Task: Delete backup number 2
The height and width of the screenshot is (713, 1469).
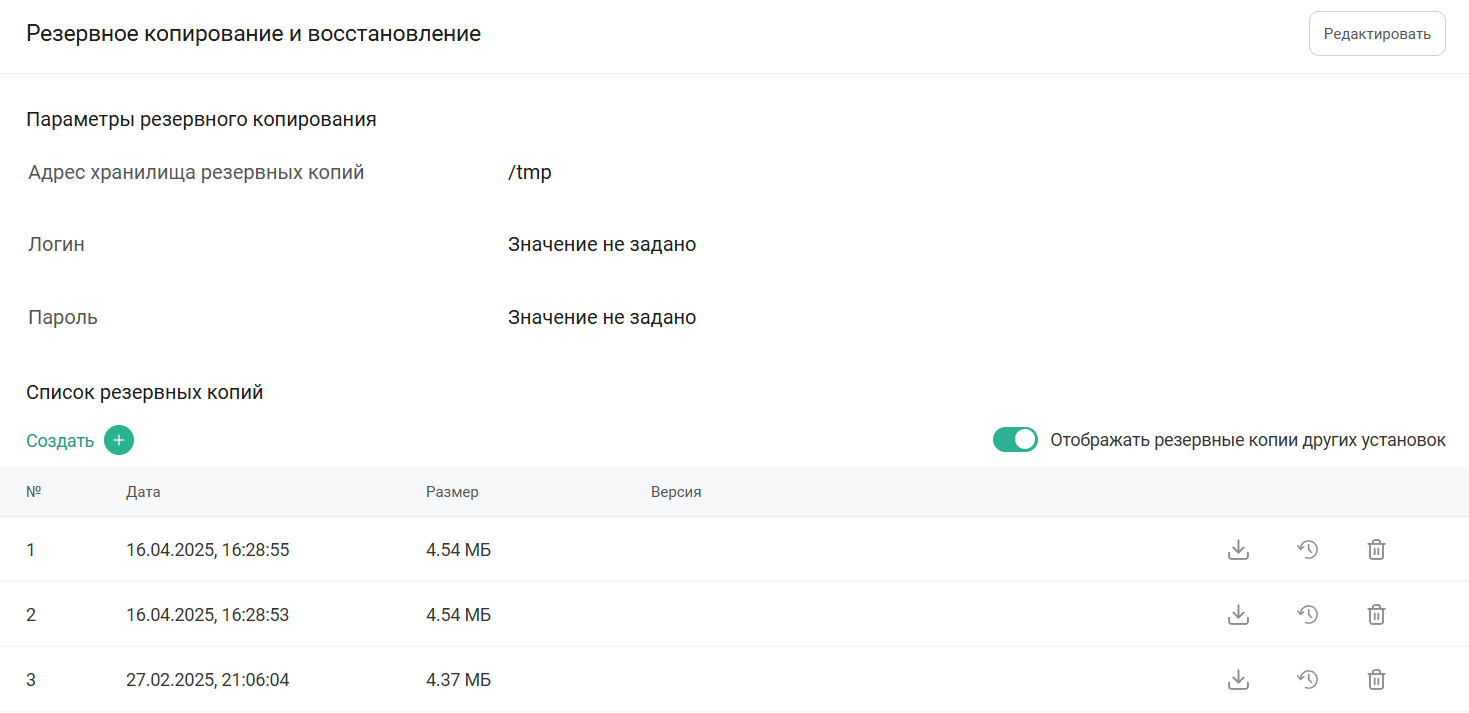Action: pyautogui.click(x=1376, y=614)
